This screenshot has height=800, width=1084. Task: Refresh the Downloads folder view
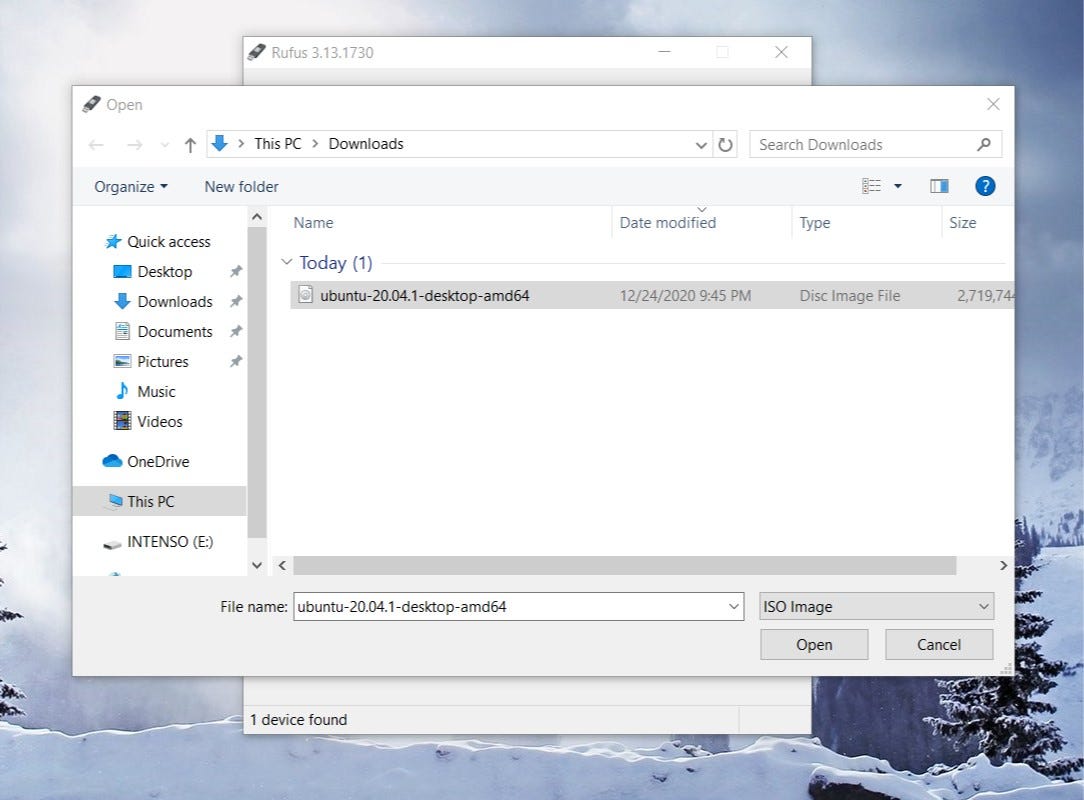pos(726,145)
